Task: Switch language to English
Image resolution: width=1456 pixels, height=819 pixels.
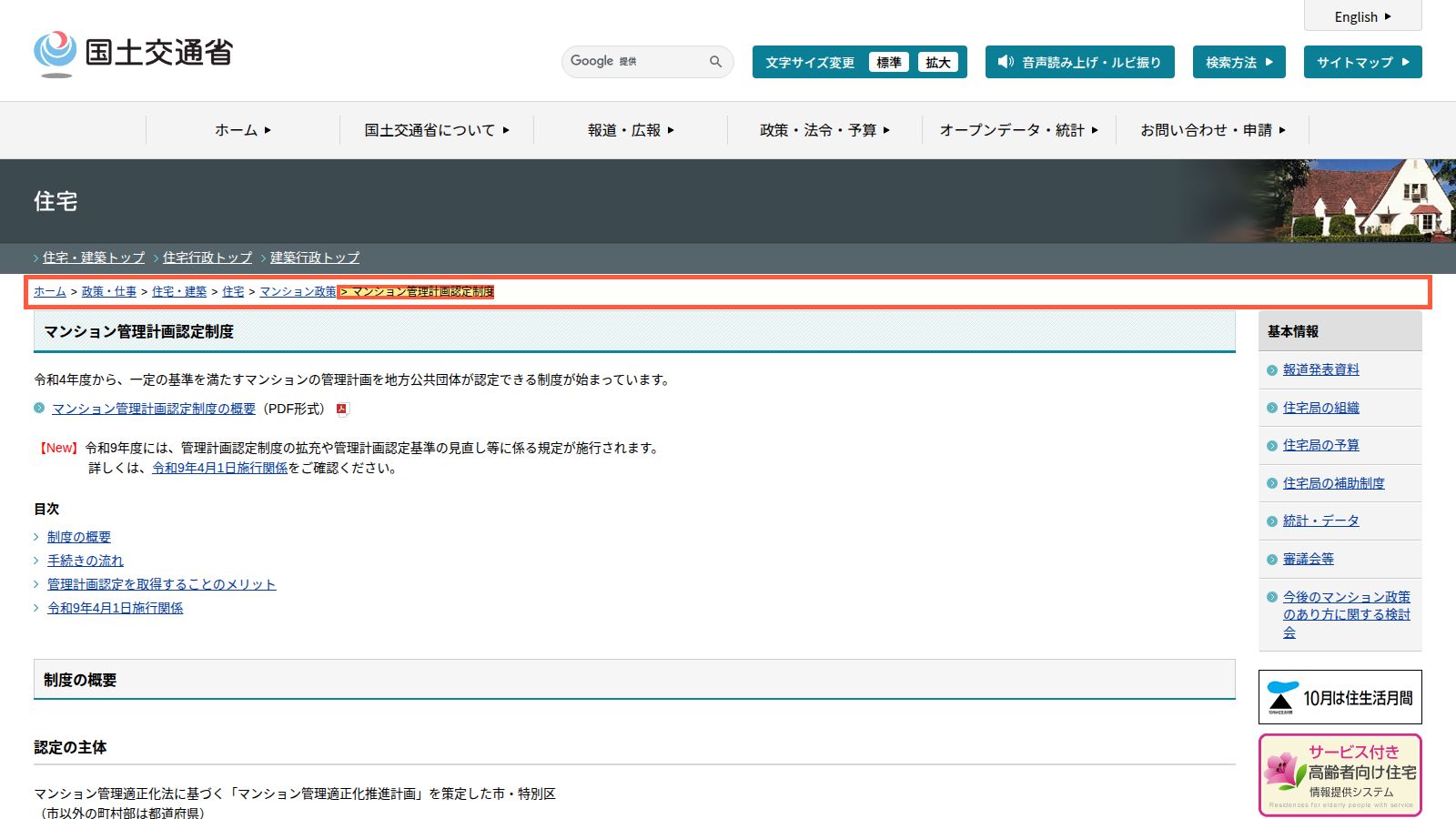Action: click(1362, 16)
